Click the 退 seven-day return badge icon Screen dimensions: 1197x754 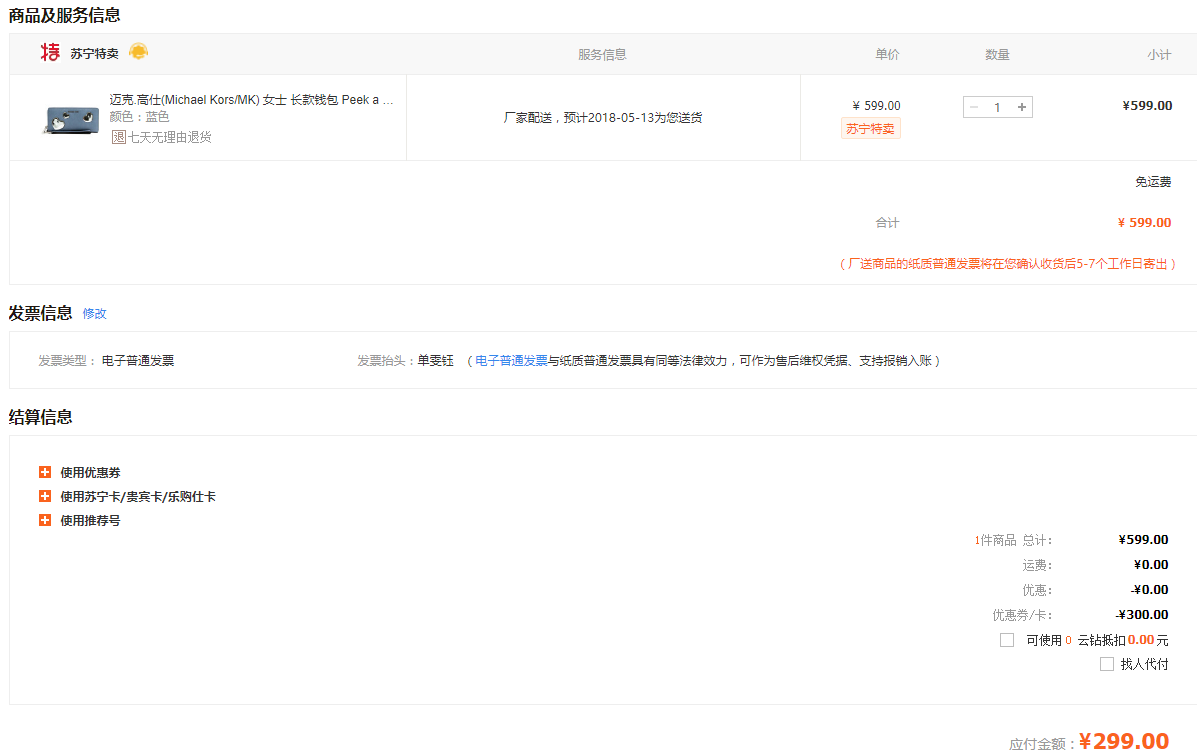pyautogui.click(x=118, y=137)
